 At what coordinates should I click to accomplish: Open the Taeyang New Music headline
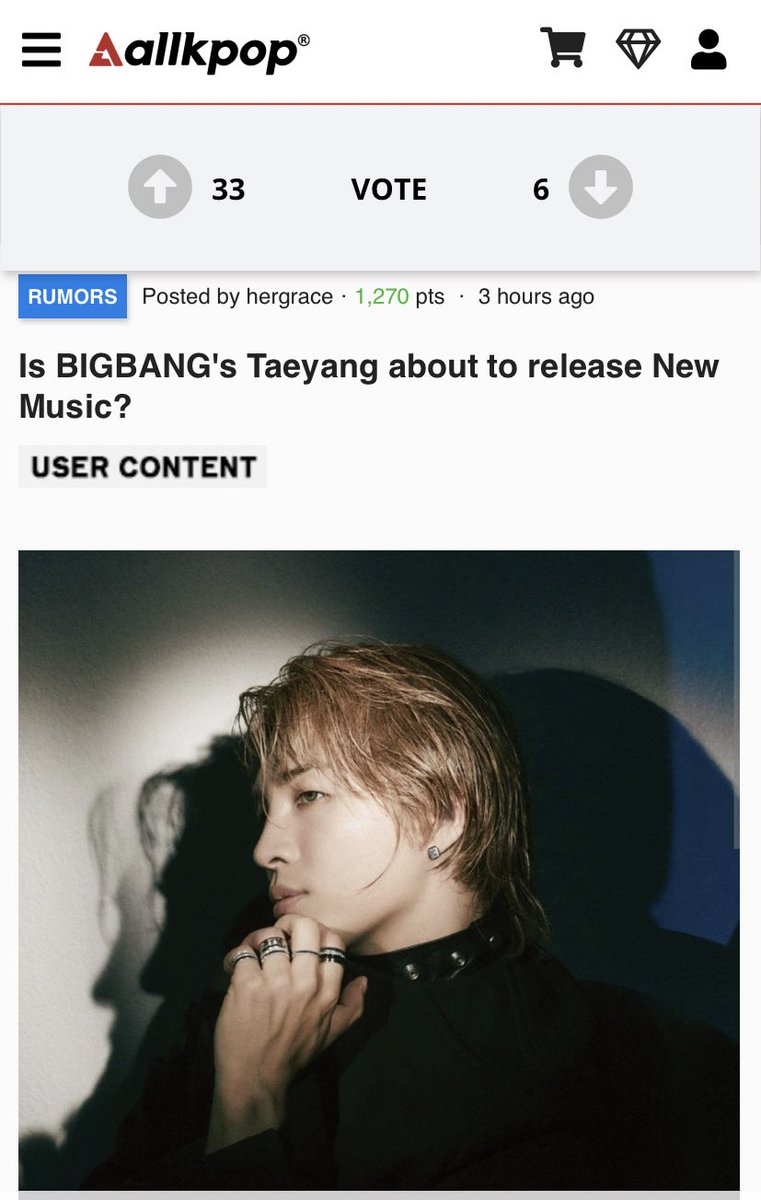pos(369,386)
